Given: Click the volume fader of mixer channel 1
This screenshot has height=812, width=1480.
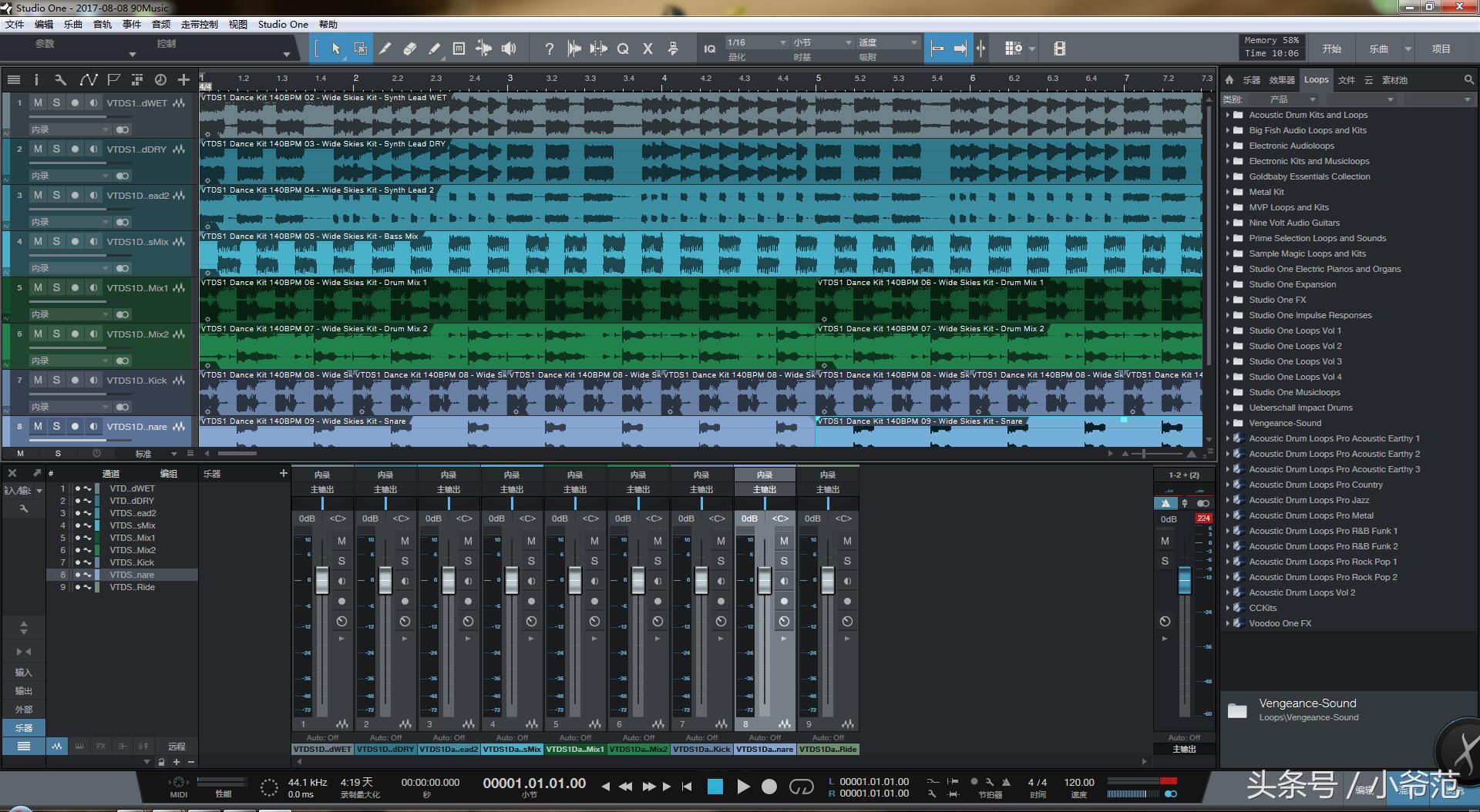Looking at the screenshot, I should click(x=322, y=580).
